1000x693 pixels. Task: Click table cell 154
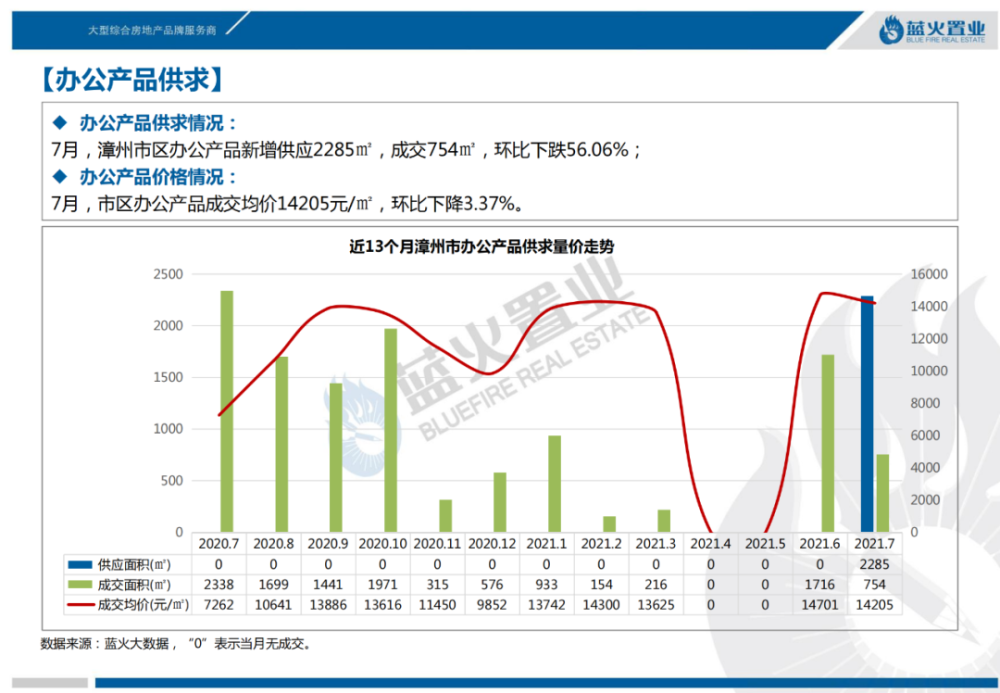click(601, 585)
